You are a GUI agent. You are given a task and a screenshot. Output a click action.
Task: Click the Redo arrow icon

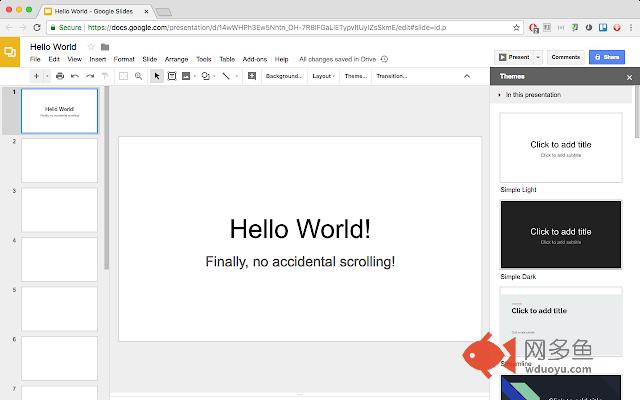(89, 76)
